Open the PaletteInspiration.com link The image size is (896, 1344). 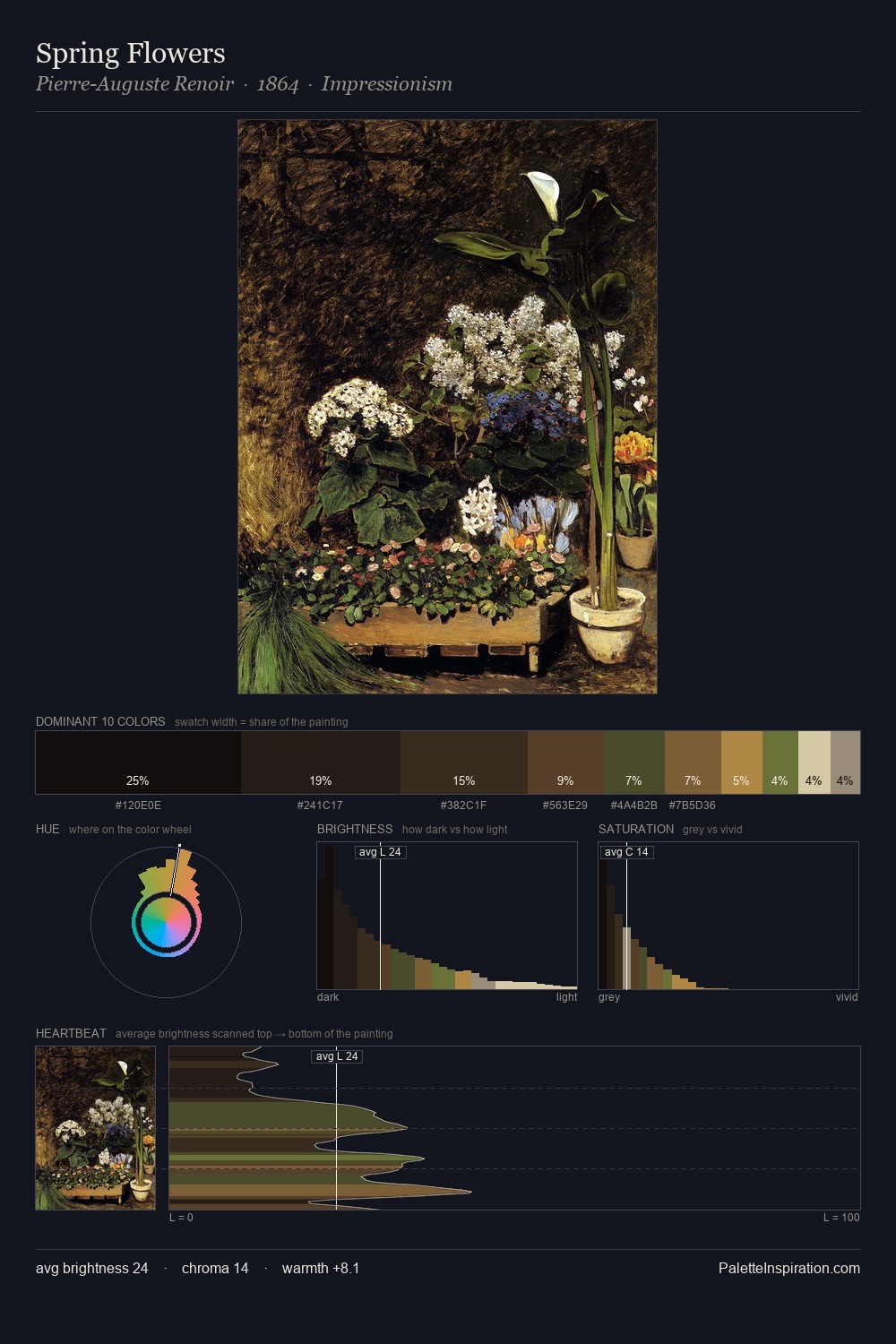[789, 1269]
